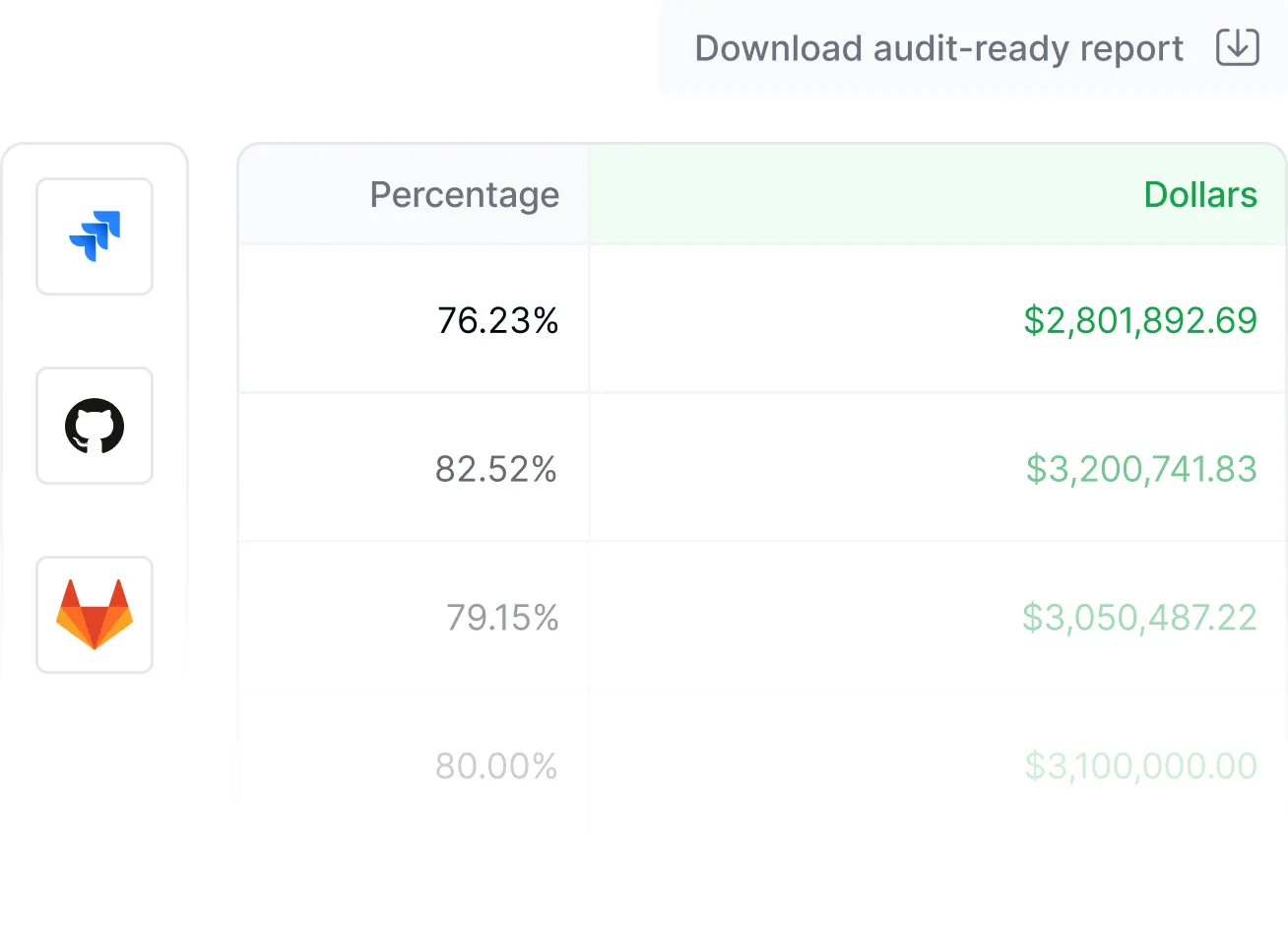Click empty header space left of Percentage label

[x=300, y=195]
